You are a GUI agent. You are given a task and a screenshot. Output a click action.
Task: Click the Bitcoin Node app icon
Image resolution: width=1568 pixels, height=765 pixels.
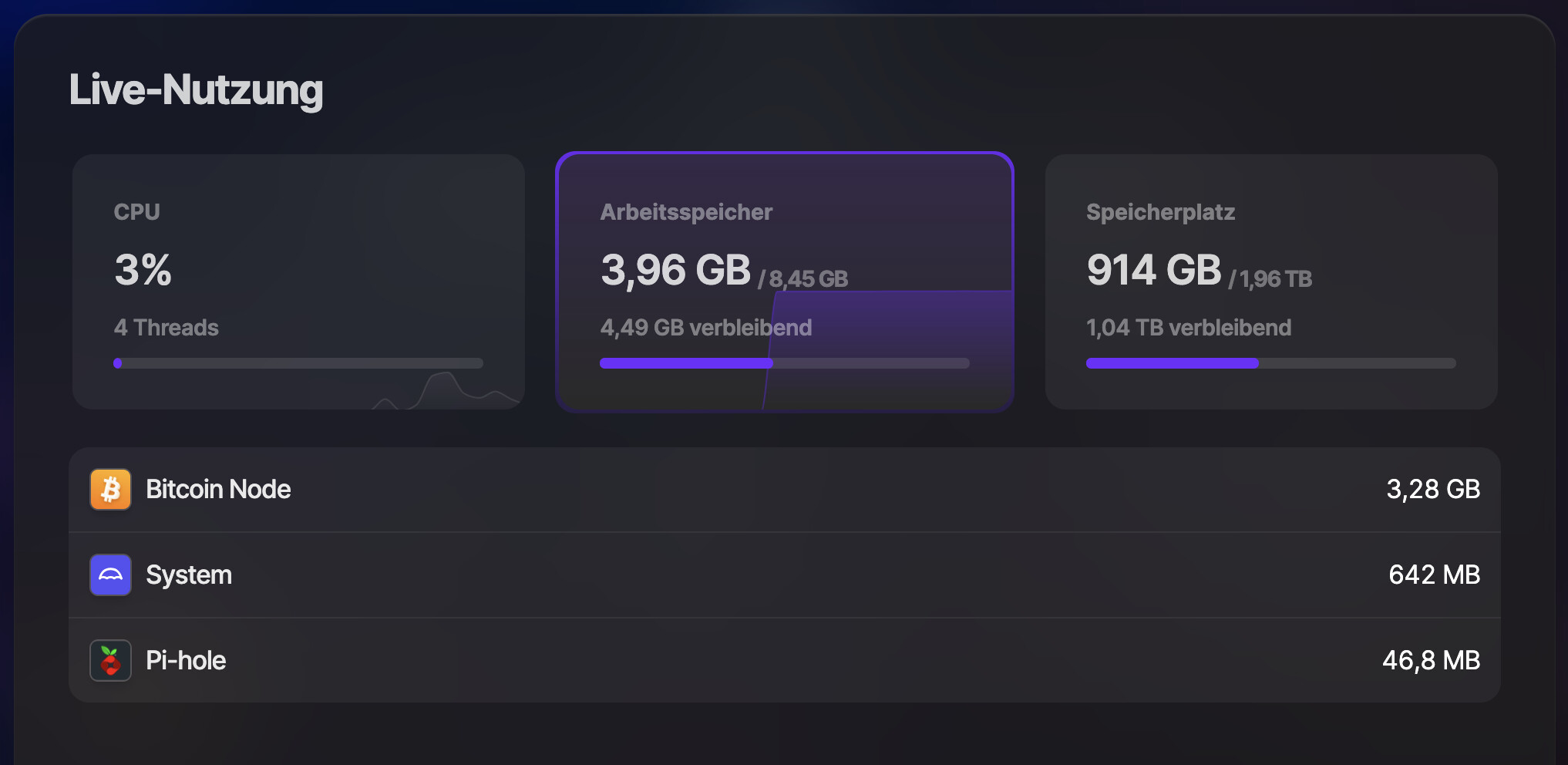pyautogui.click(x=110, y=490)
